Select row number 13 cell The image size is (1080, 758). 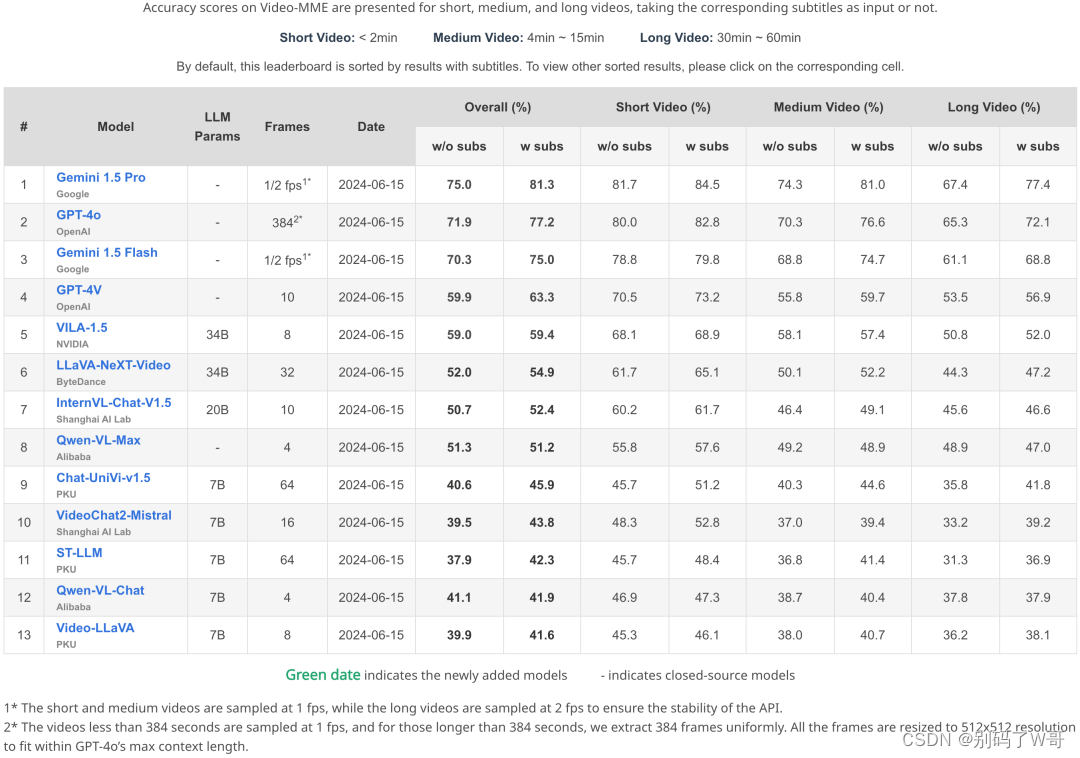pos(24,635)
